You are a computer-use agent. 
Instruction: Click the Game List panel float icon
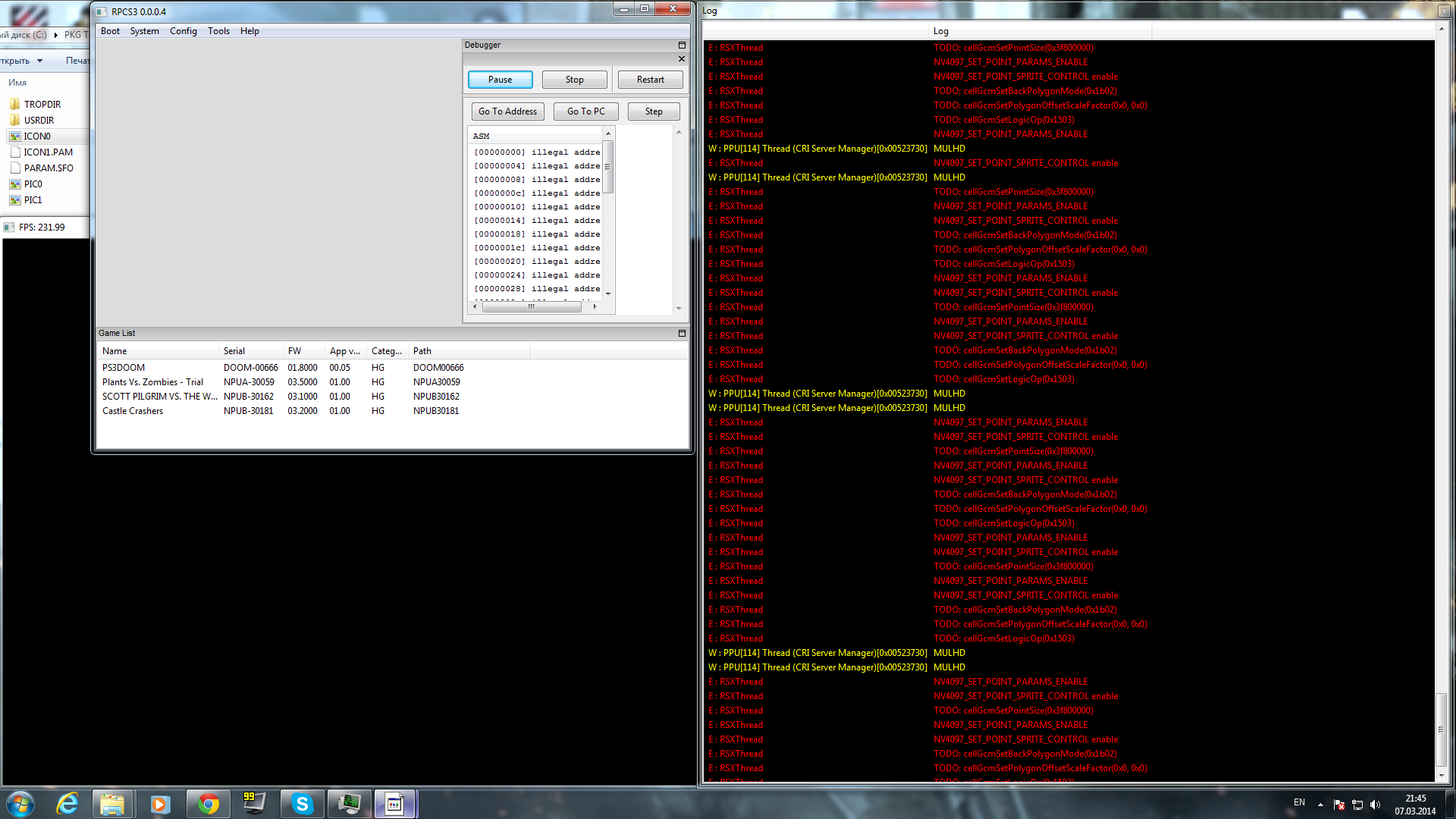[681, 334]
